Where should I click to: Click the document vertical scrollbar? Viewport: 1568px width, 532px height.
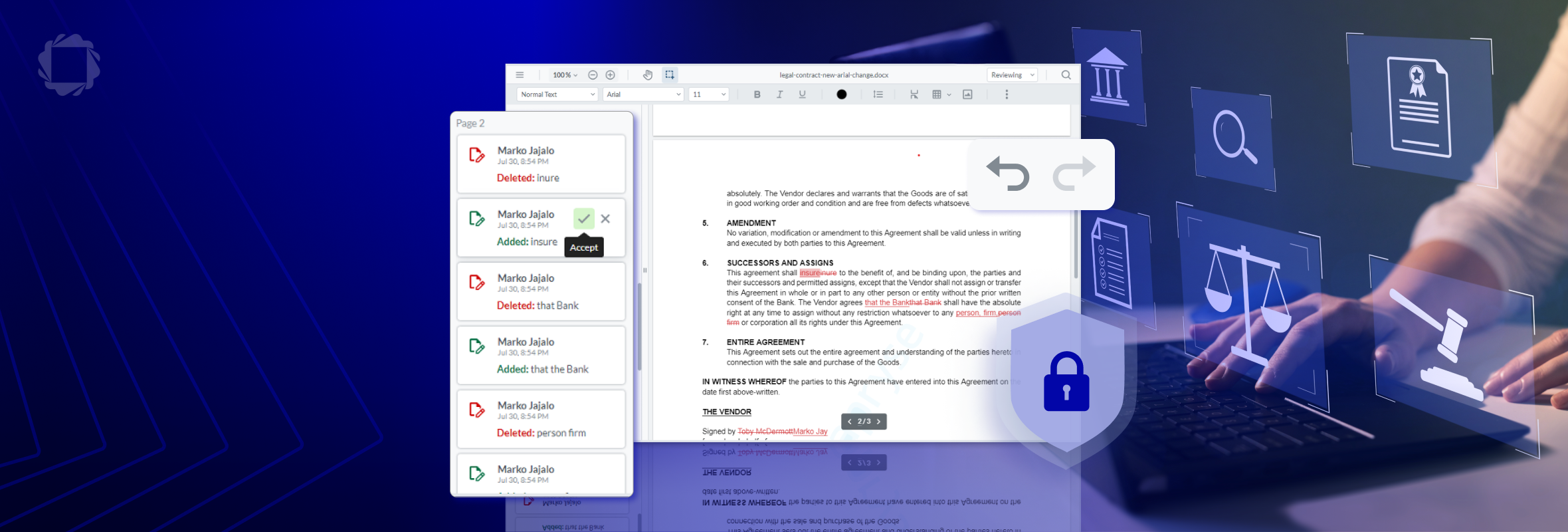[1076, 245]
